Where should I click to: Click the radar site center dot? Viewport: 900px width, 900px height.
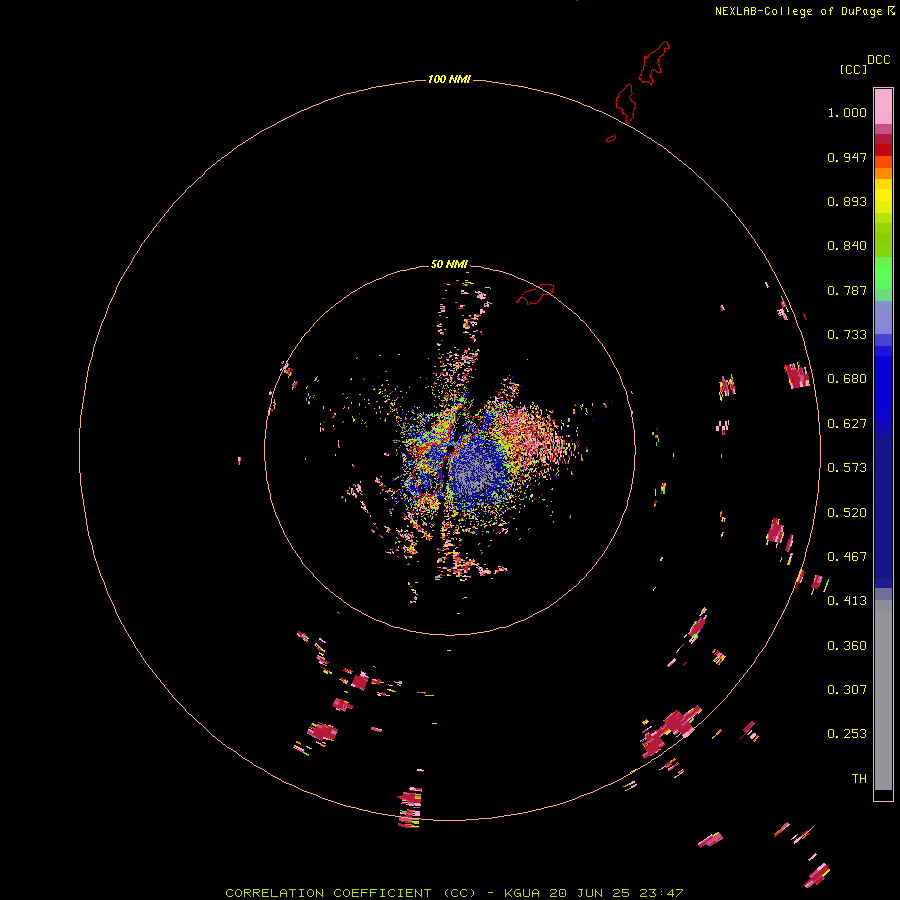tap(451, 448)
